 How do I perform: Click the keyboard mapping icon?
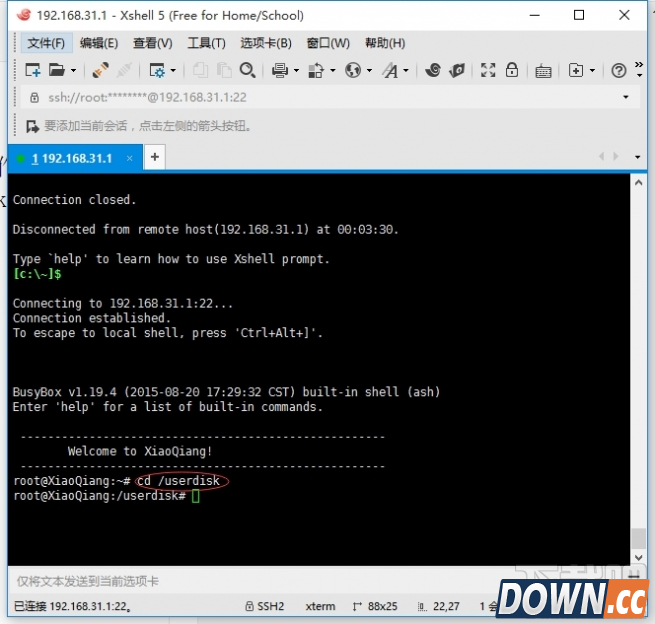click(543, 70)
